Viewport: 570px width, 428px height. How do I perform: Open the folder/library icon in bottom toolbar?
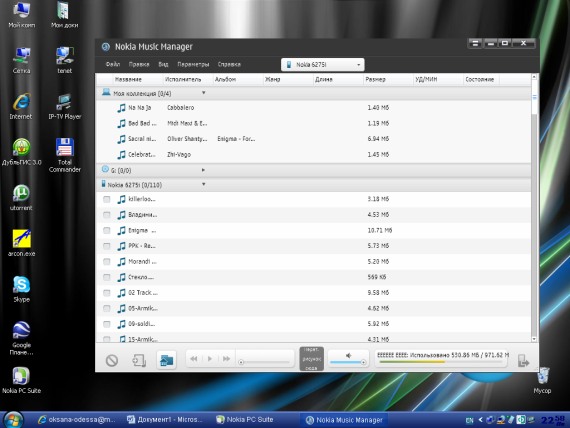[x=166, y=360]
